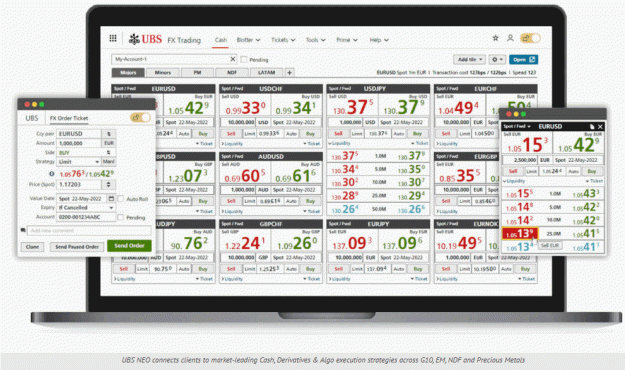Collapse Liquidity in the EURUSD popup
Viewport: 625px width, 370px height.
point(514,181)
